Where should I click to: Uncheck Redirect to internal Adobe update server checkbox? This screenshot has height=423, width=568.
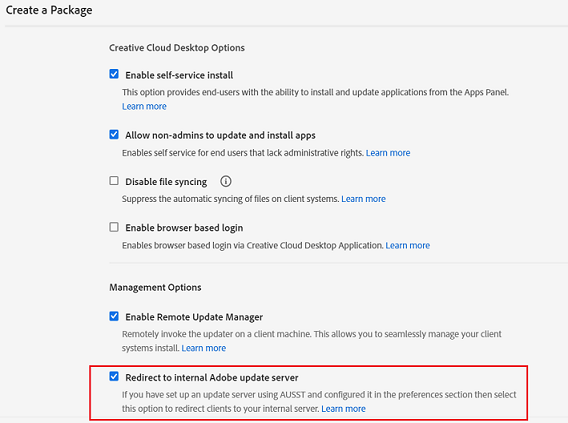click(x=114, y=377)
